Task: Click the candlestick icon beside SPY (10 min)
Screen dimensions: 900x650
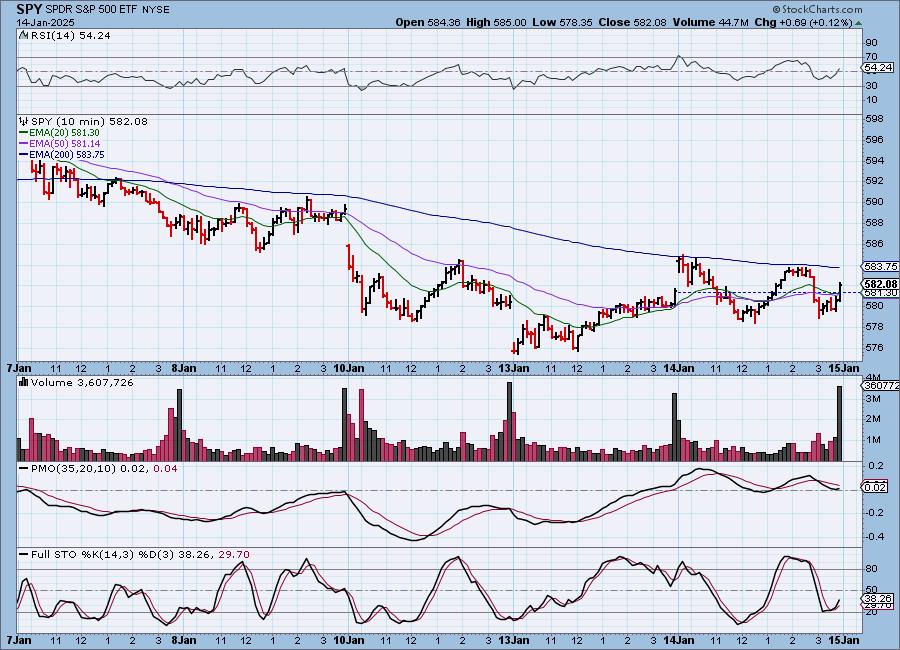Action: click(x=24, y=122)
